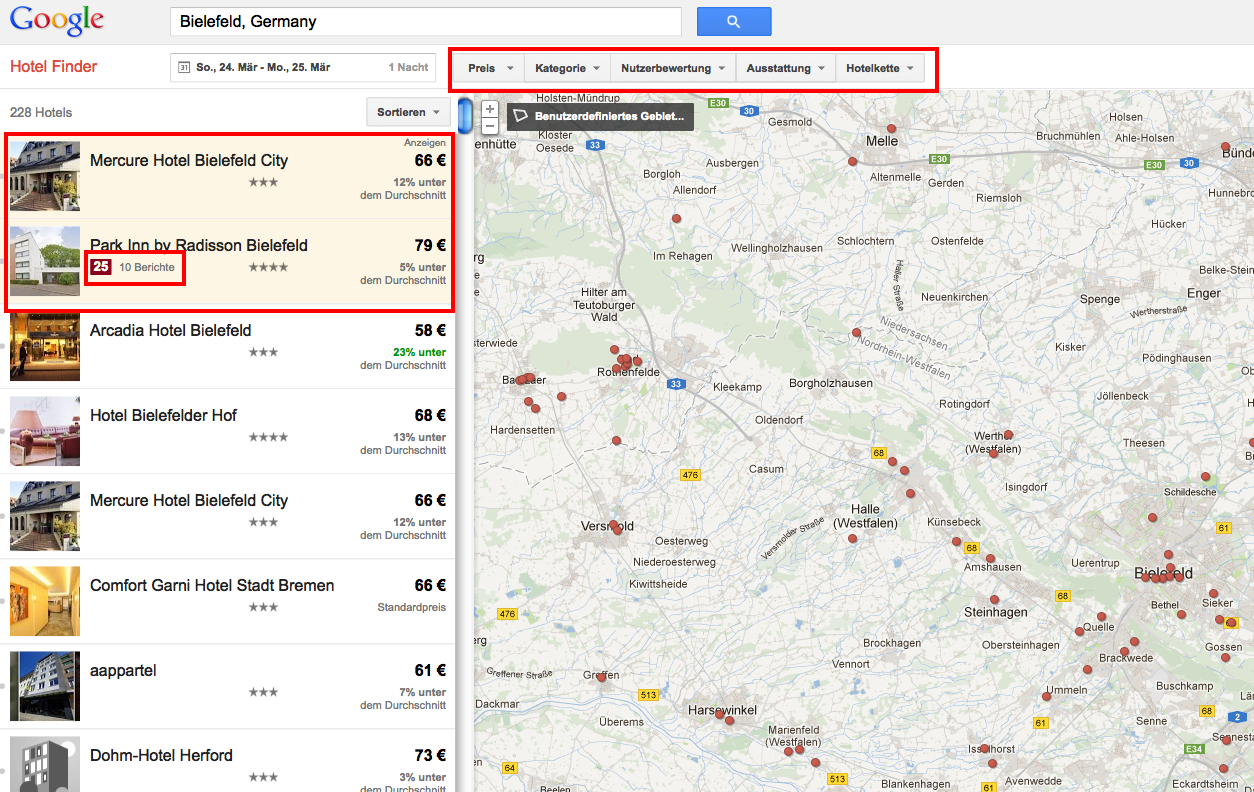Open Hotel Bielefelder Hof listing
Viewport: 1254px width, 792px height.
pos(164,415)
